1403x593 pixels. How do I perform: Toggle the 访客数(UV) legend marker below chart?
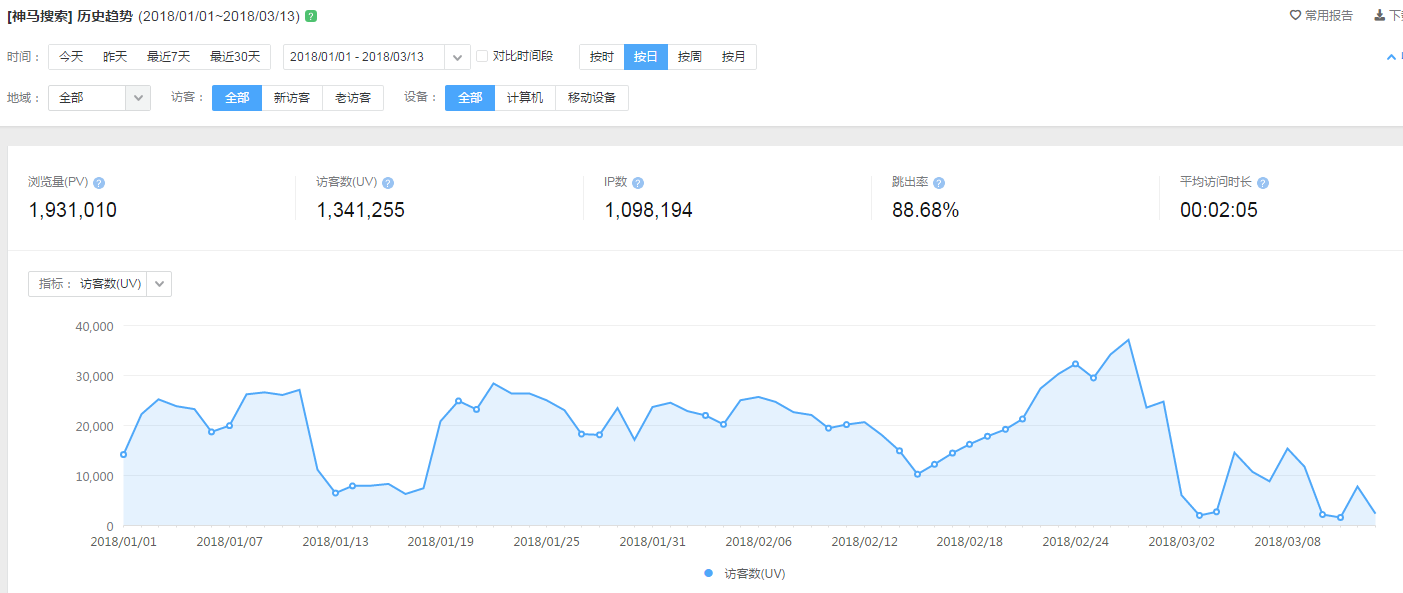click(x=709, y=573)
